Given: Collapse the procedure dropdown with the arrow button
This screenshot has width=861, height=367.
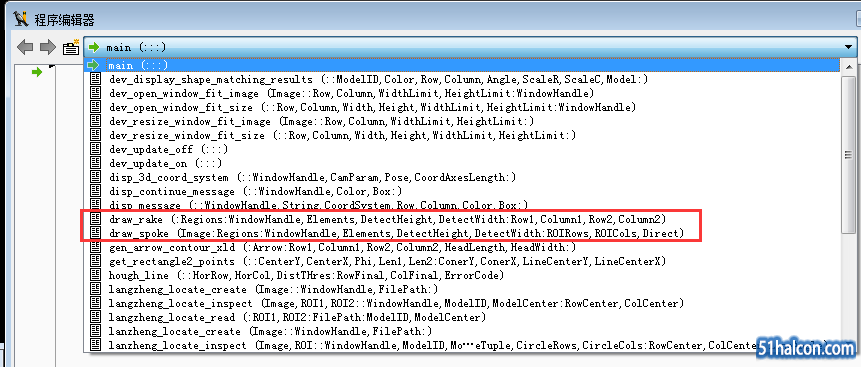Looking at the screenshot, I should click(x=849, y=47).
